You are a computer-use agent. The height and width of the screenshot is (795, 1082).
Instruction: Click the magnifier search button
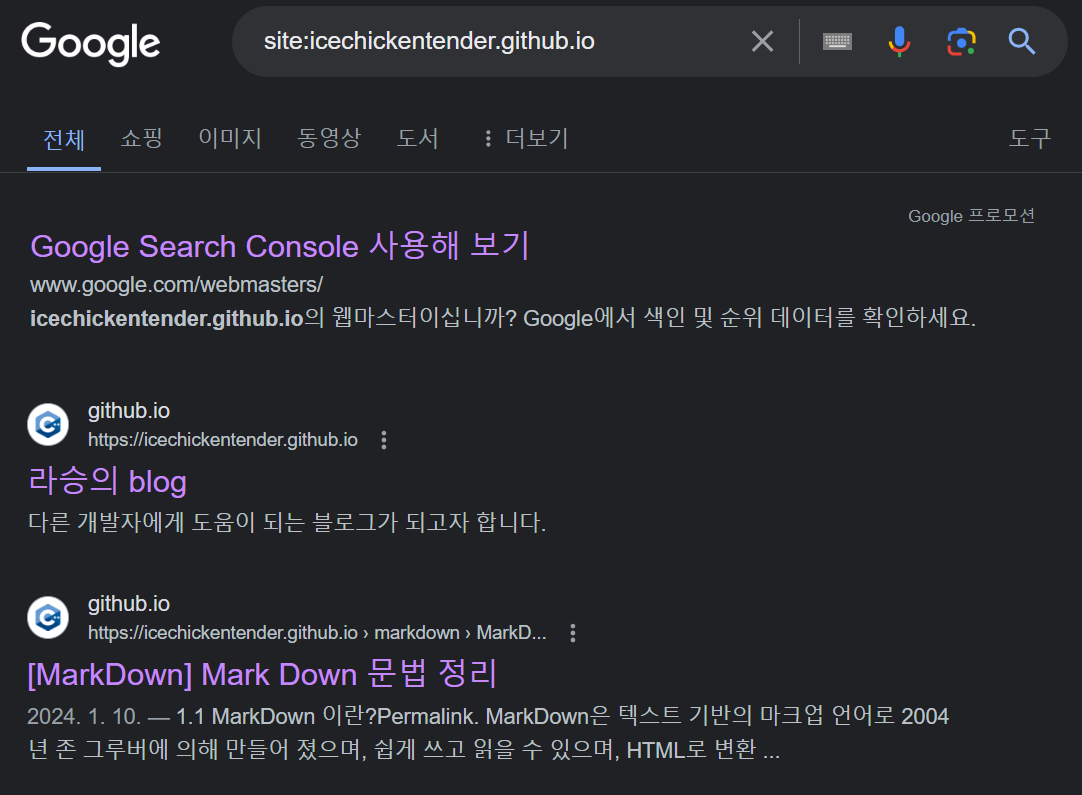pyautogui.click(x=1021, y=41)
